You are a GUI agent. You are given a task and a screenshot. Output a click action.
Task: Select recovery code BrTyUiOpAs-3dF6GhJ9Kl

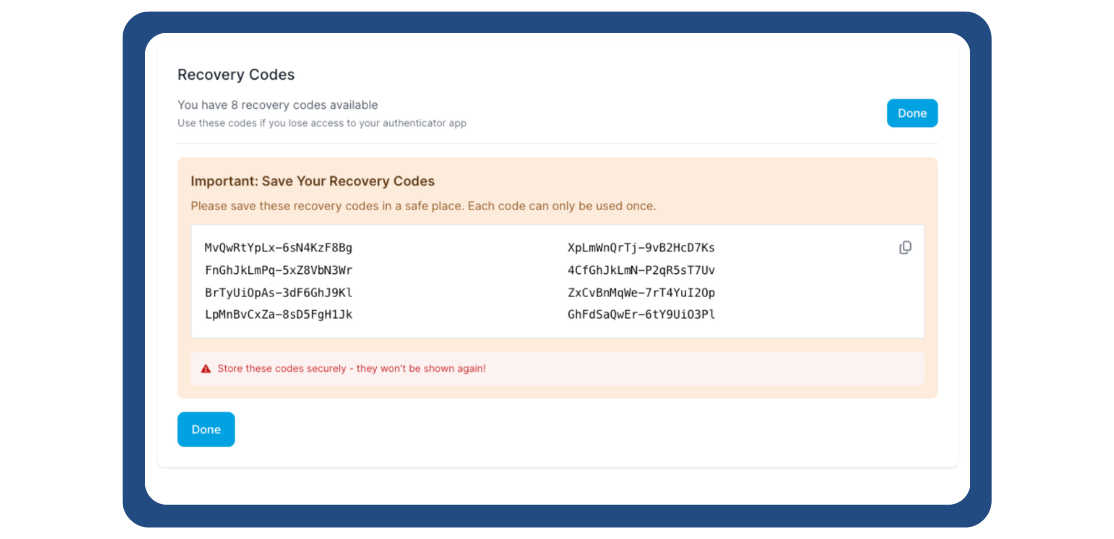coord(278,293)
